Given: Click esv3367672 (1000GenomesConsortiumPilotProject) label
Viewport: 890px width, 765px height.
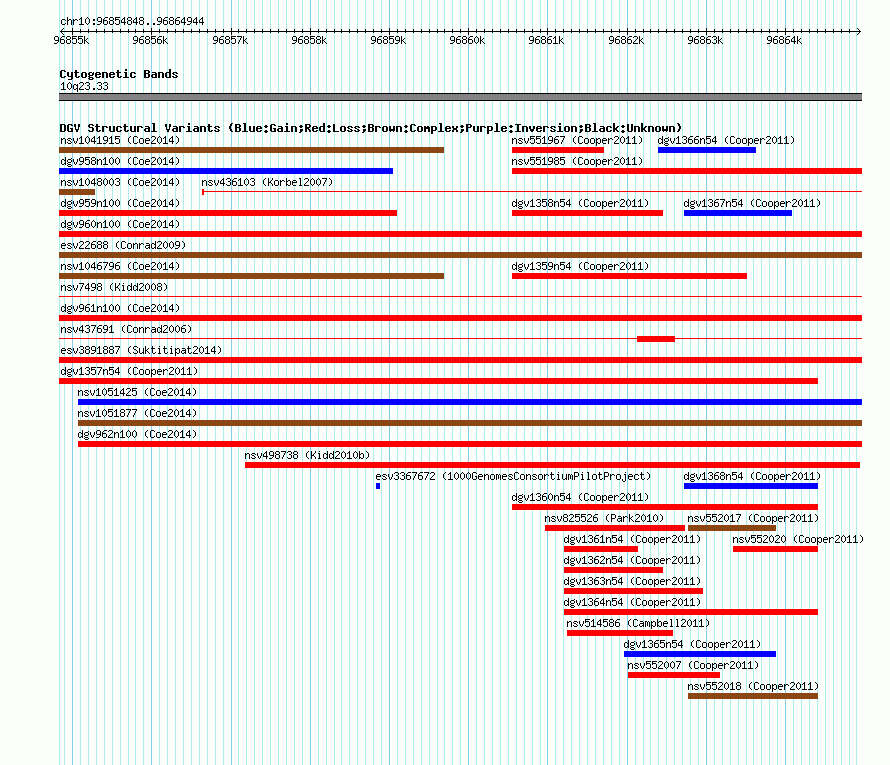Looking at the screenshot, I should click(513, 476).
